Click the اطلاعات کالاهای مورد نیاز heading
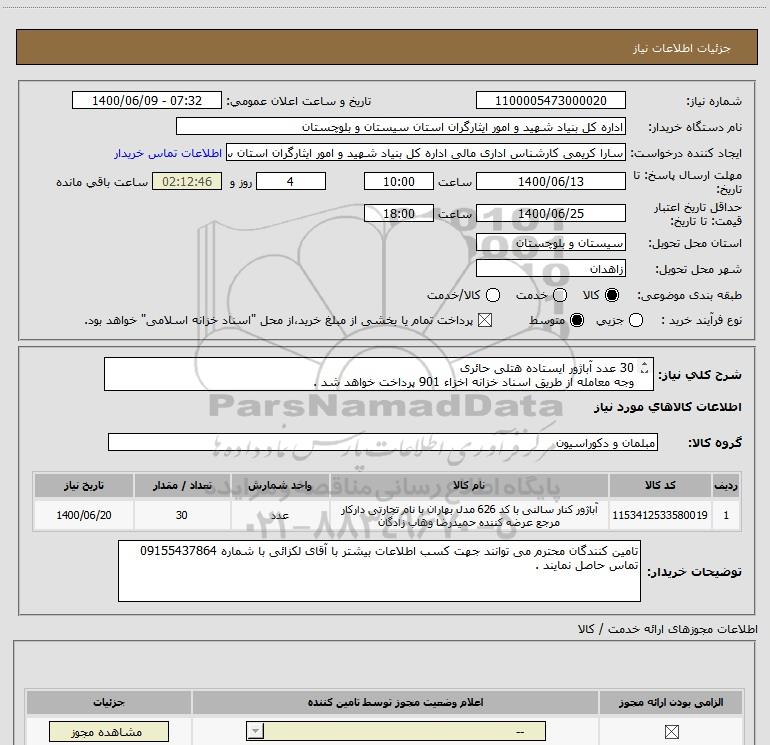This screenshot has height=745, width=770. [x=667, y=407]
